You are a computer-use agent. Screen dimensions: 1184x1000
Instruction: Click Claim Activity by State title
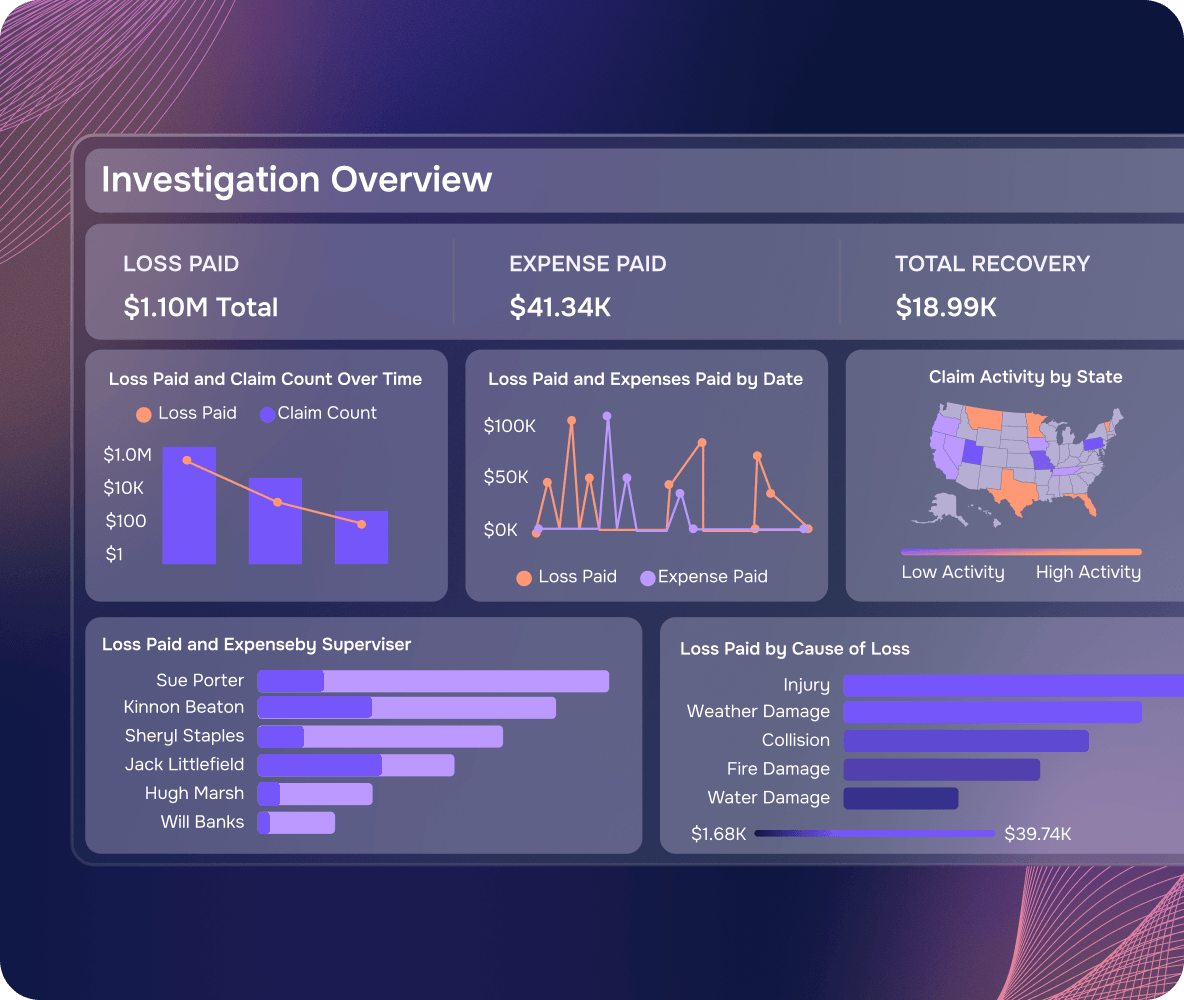[1025, 377]
